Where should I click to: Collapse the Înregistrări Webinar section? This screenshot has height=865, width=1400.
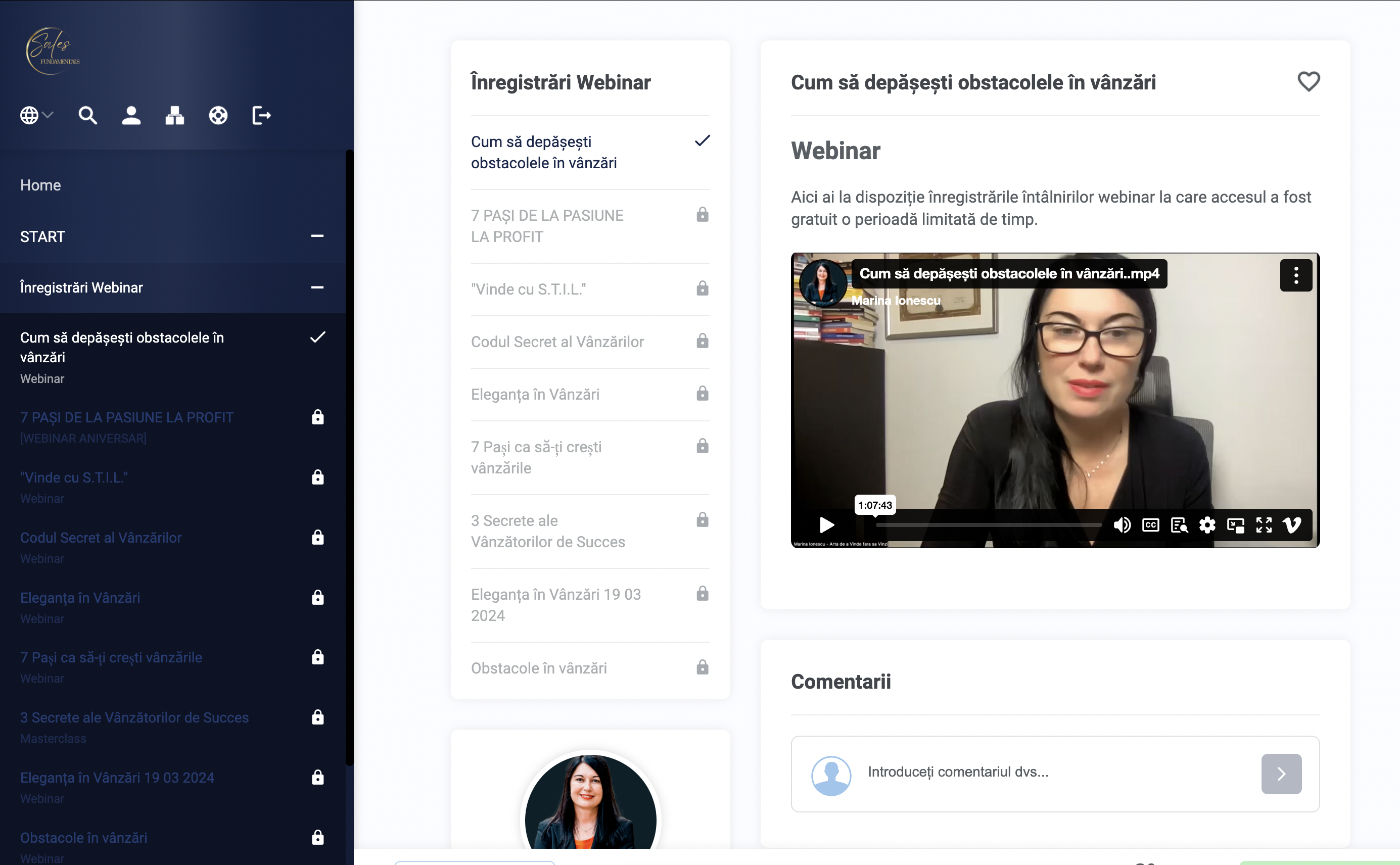point(318,287)
